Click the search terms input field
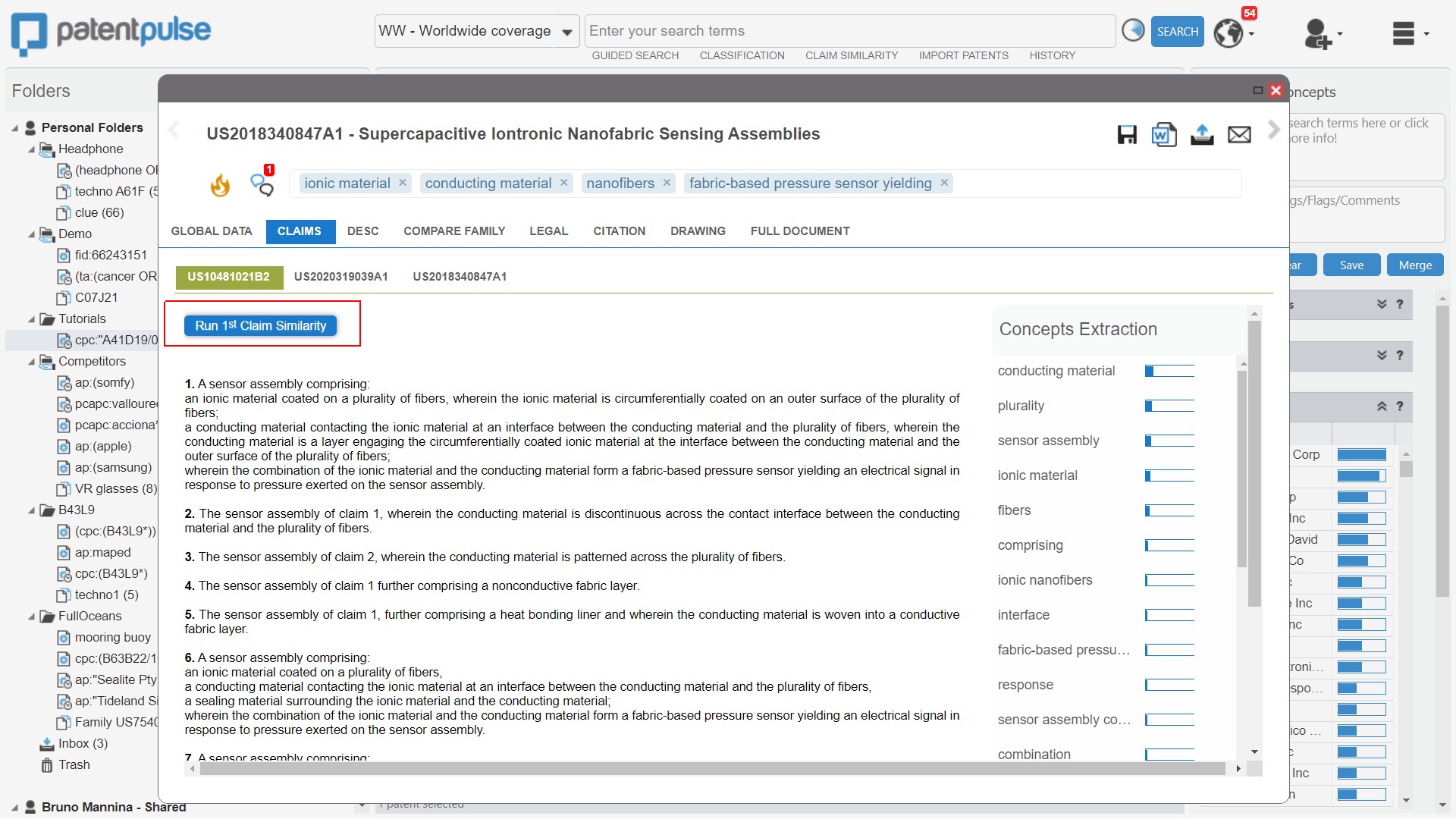This screenshot has width=1456, height=819. [849, 31]
